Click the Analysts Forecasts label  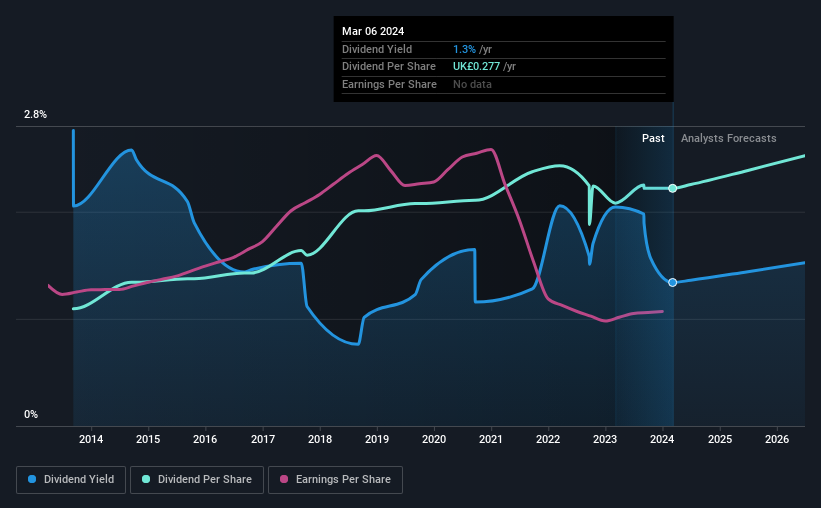(728, 138)
